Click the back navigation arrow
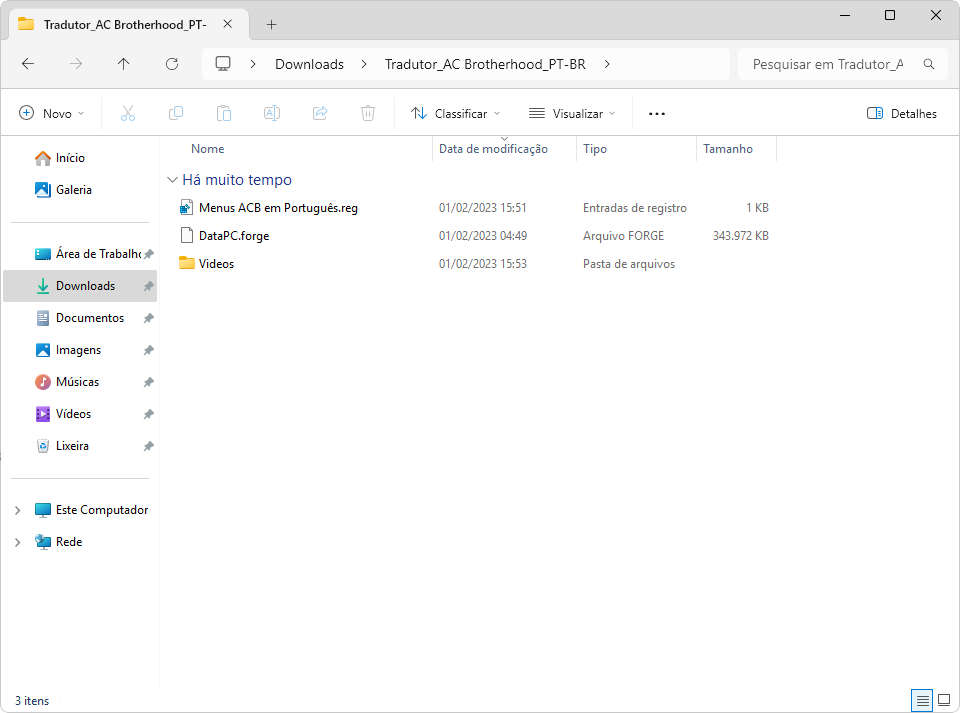 [x=28, y=64]
